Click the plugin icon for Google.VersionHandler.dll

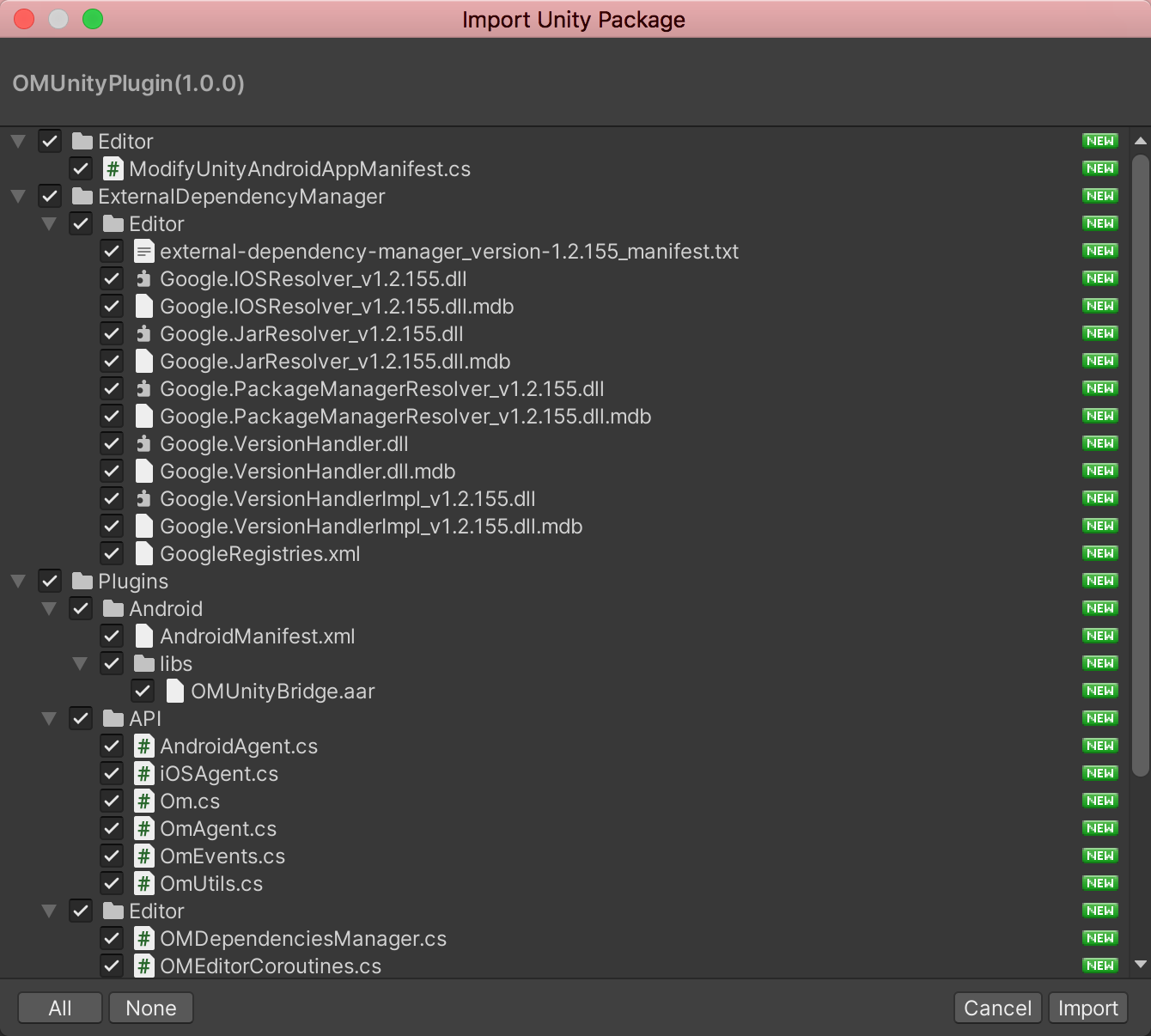coord(144,444)
